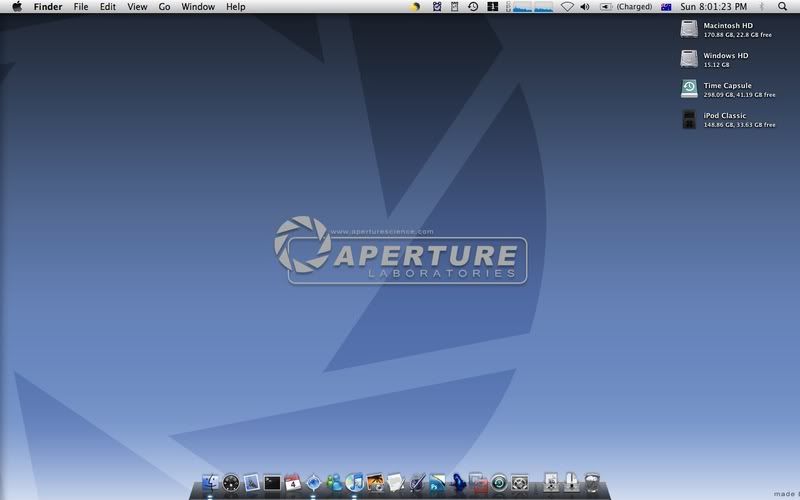Click the Bluetooth status icon
The image size is (800, 500).
click(762, 7)
